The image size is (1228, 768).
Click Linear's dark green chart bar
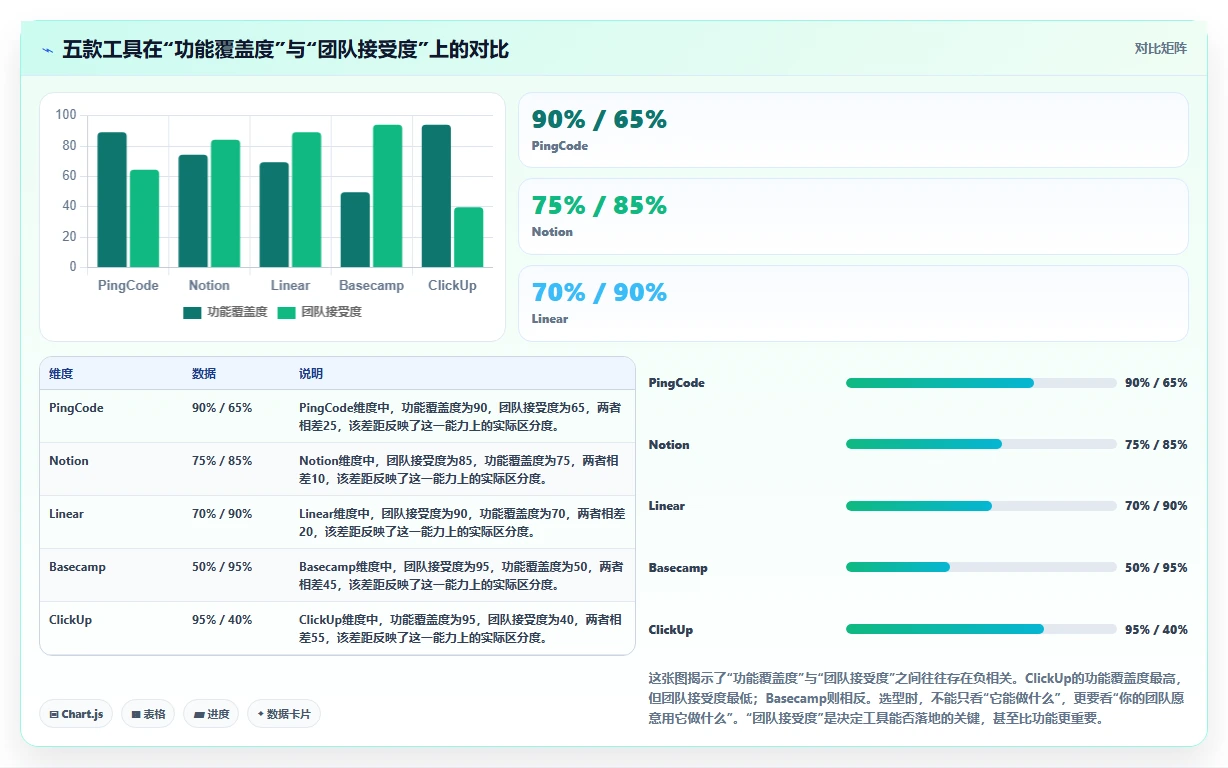coord(274,215)
